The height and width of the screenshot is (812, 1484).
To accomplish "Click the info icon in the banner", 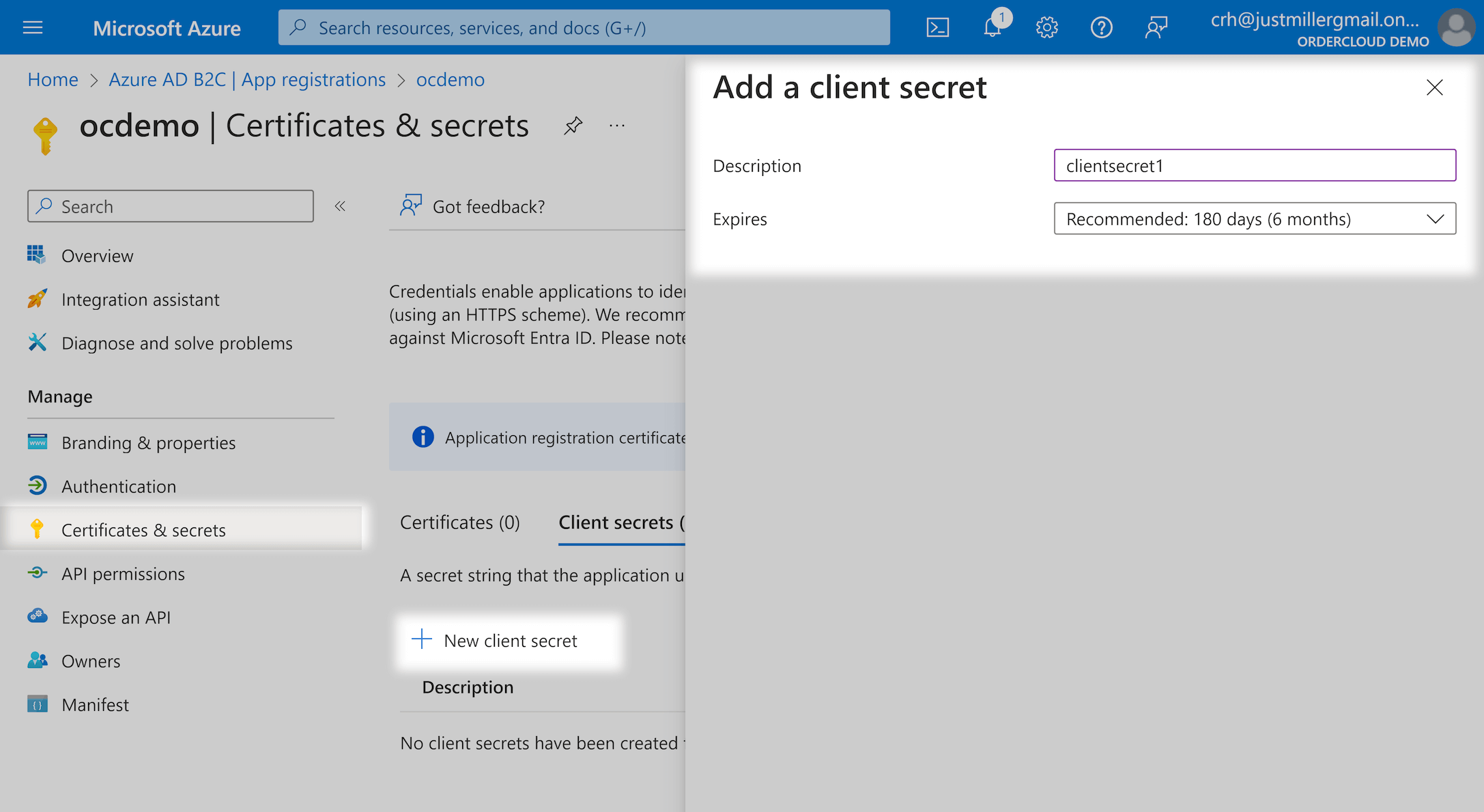I will (x=423, y=437).
